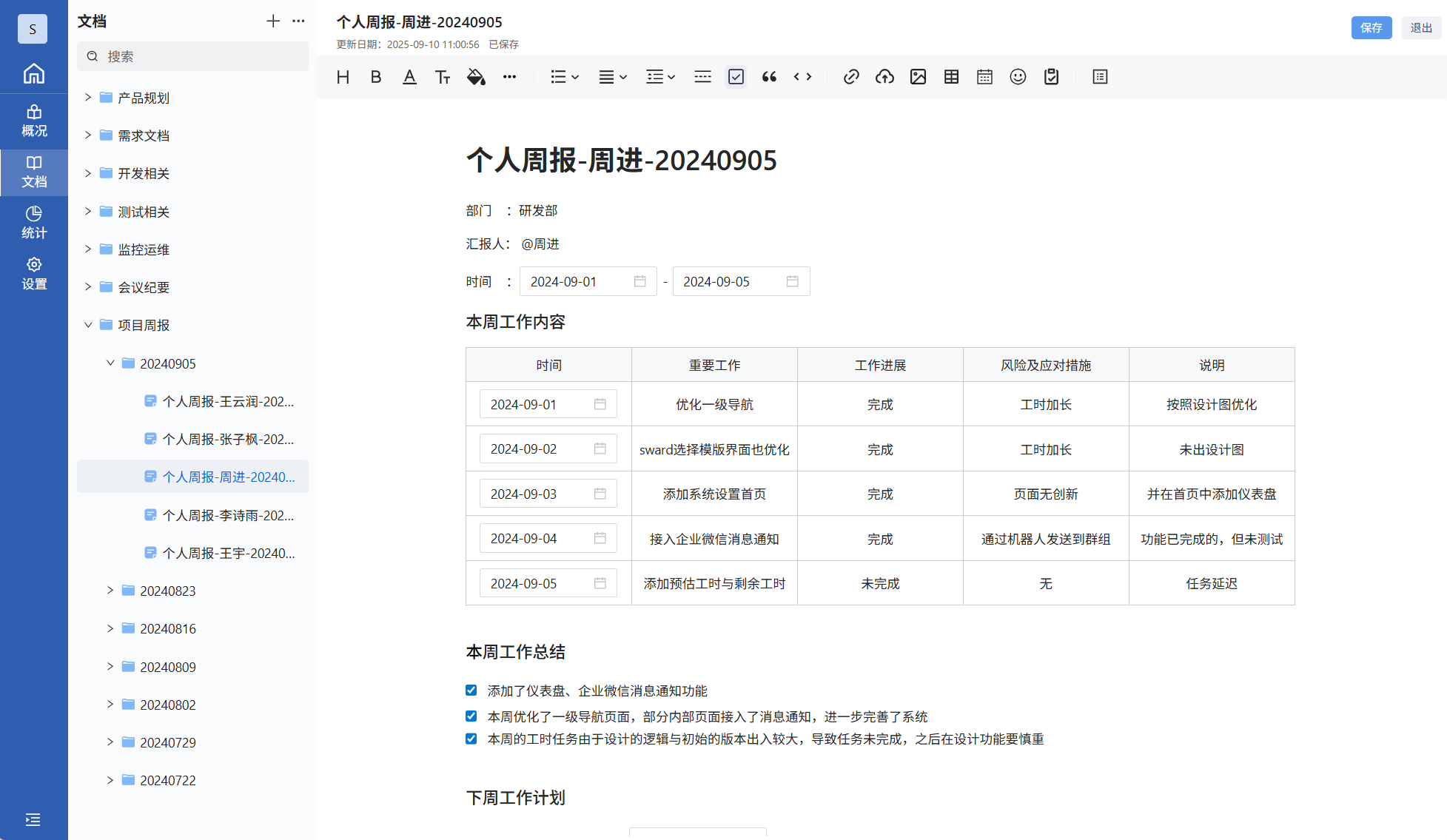This screenshot has height=840, width=1447.
Task: Click the bold formatting icon
Action: coord(376,77)
